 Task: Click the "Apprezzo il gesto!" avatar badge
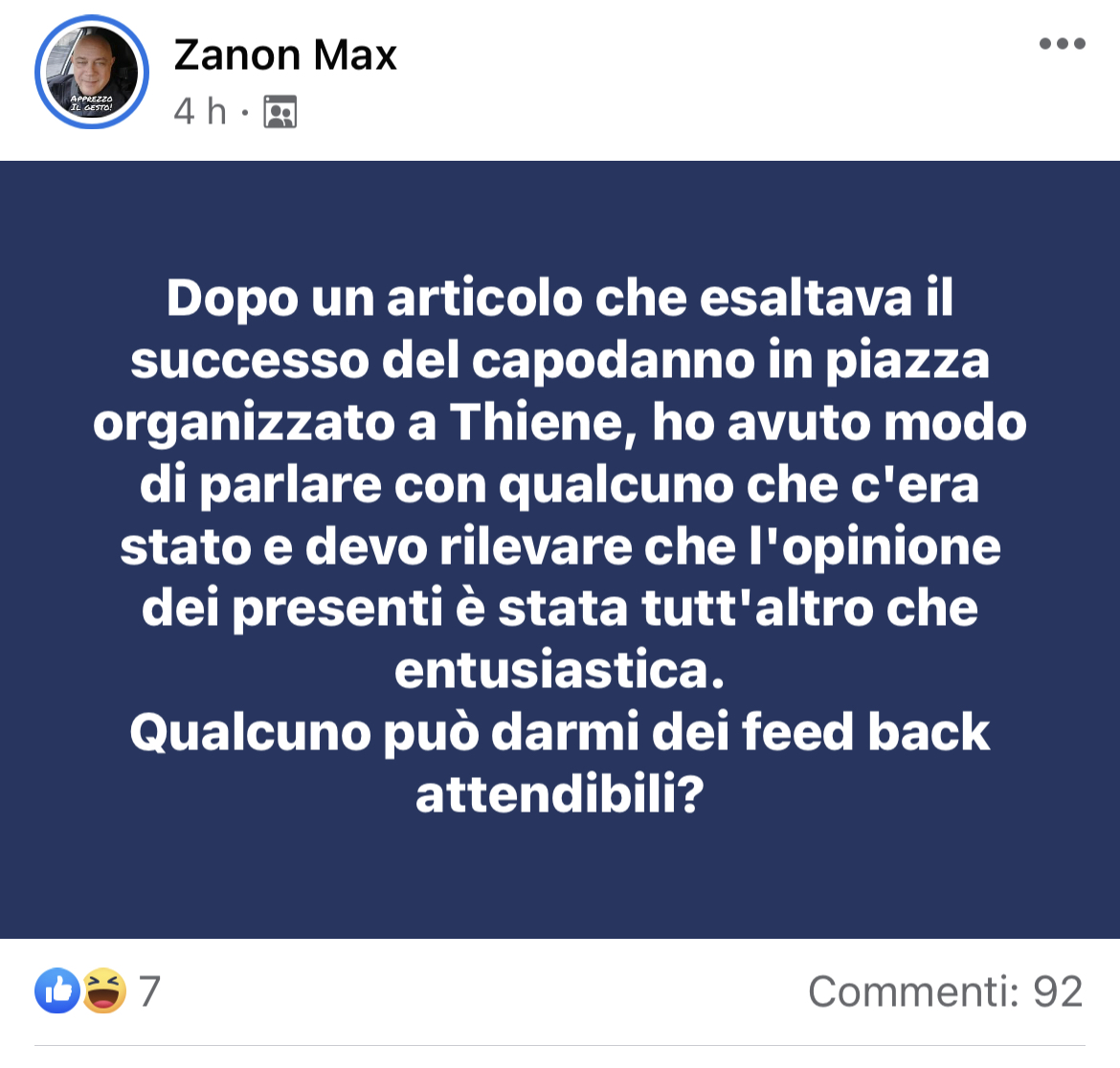92,102
